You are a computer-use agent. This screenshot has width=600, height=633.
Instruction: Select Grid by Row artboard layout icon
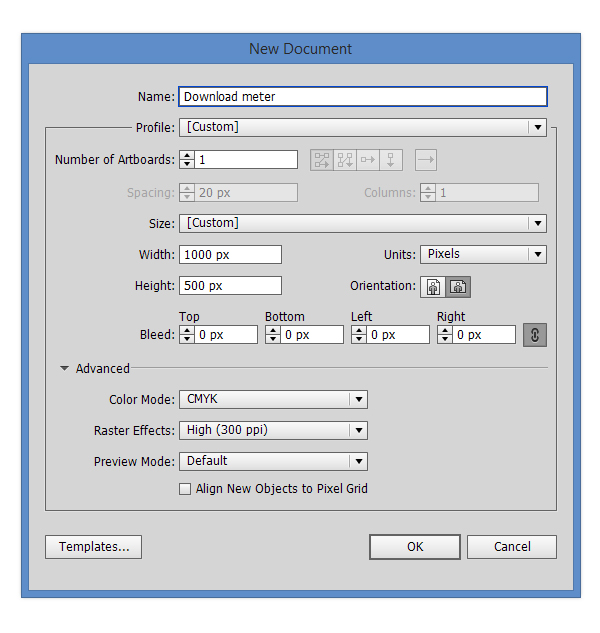point(322,160)
